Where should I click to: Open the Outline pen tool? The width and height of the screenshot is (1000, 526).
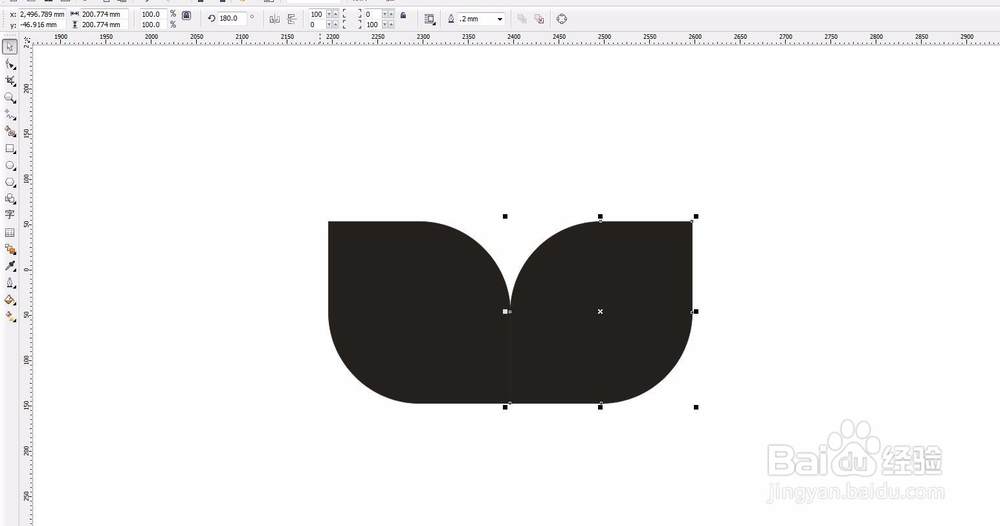[10, 282]
